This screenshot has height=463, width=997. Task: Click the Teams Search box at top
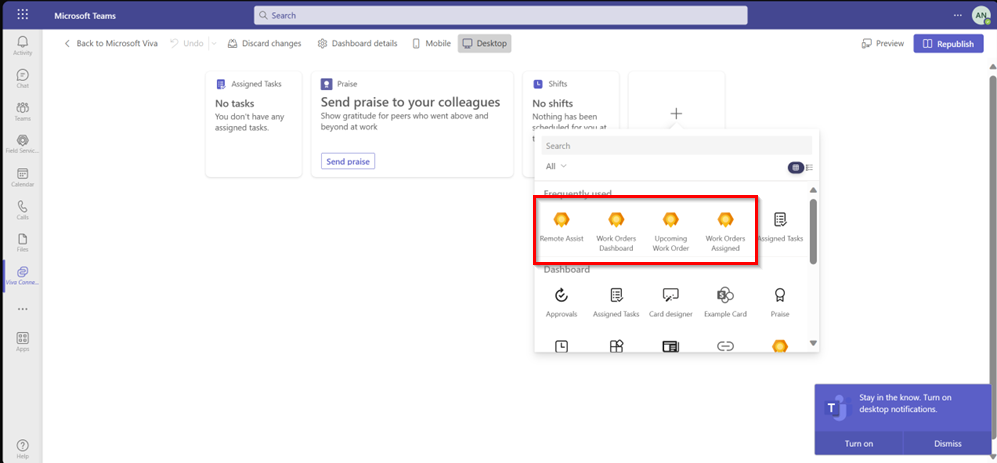point(500,15)
